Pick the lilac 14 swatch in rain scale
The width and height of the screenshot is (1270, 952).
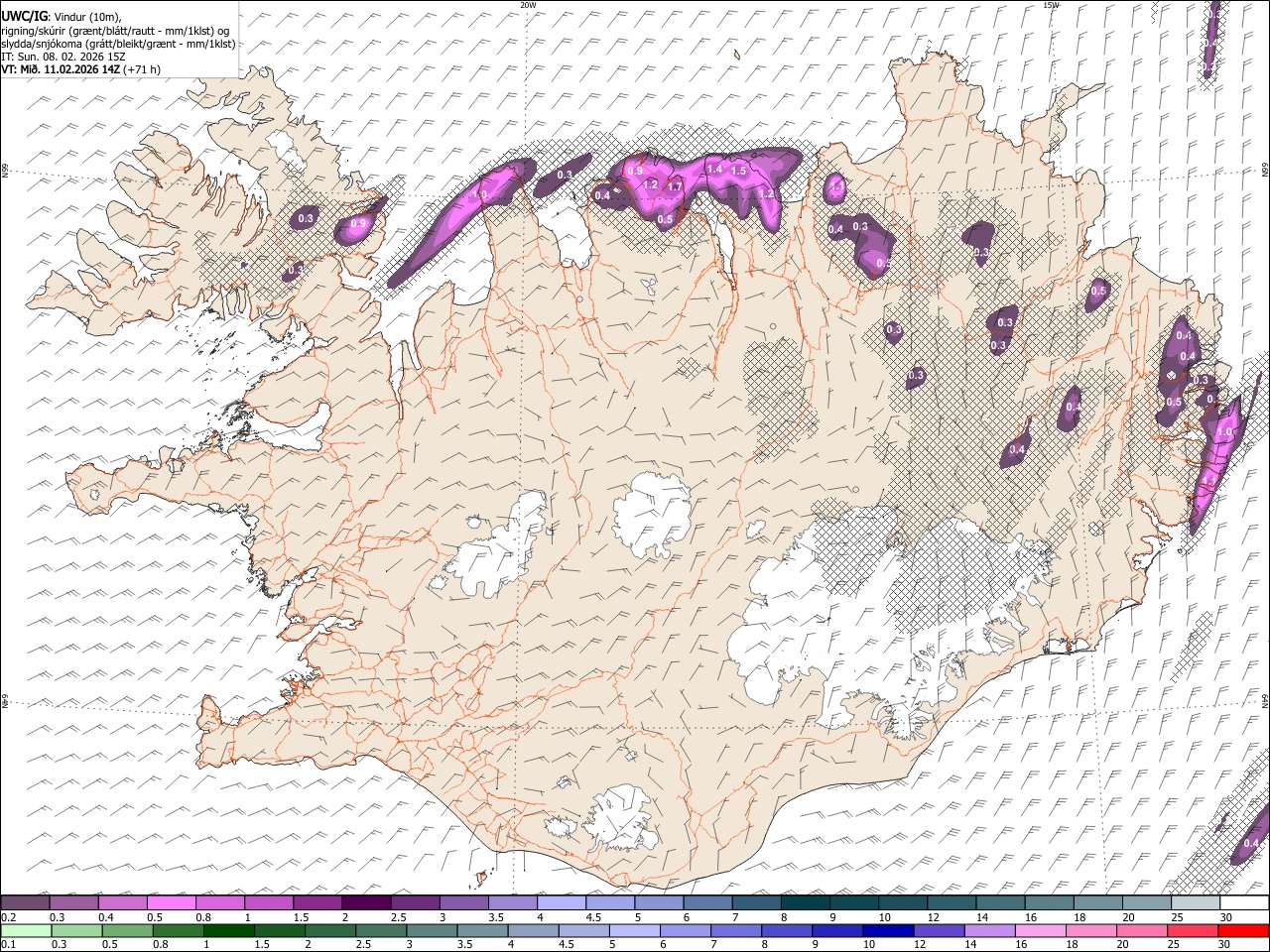click(990, 930)
